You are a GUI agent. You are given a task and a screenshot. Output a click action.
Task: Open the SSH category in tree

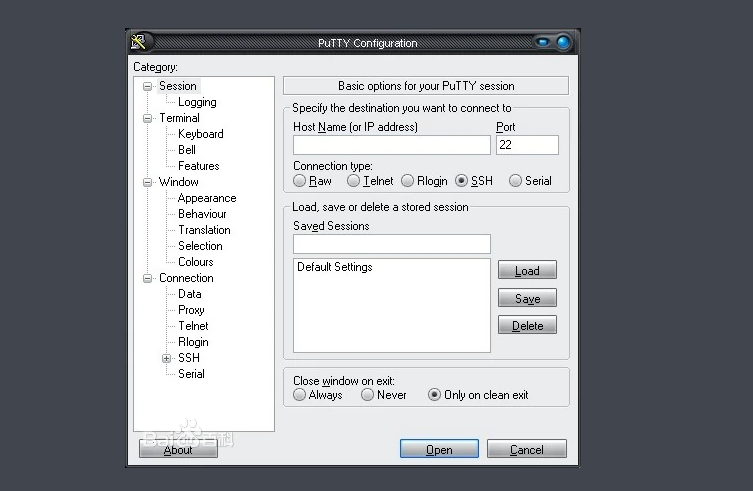click(x=189, y=358)
